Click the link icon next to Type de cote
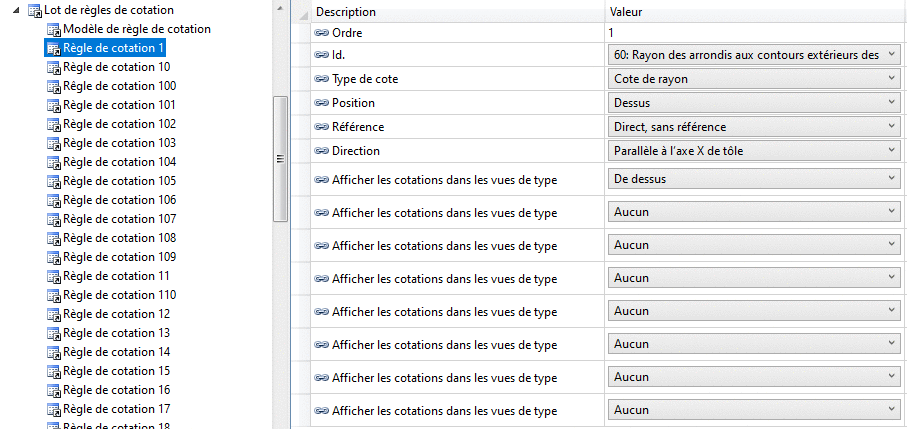This screenshot has width=907, height=429. [x=322, y=79]
